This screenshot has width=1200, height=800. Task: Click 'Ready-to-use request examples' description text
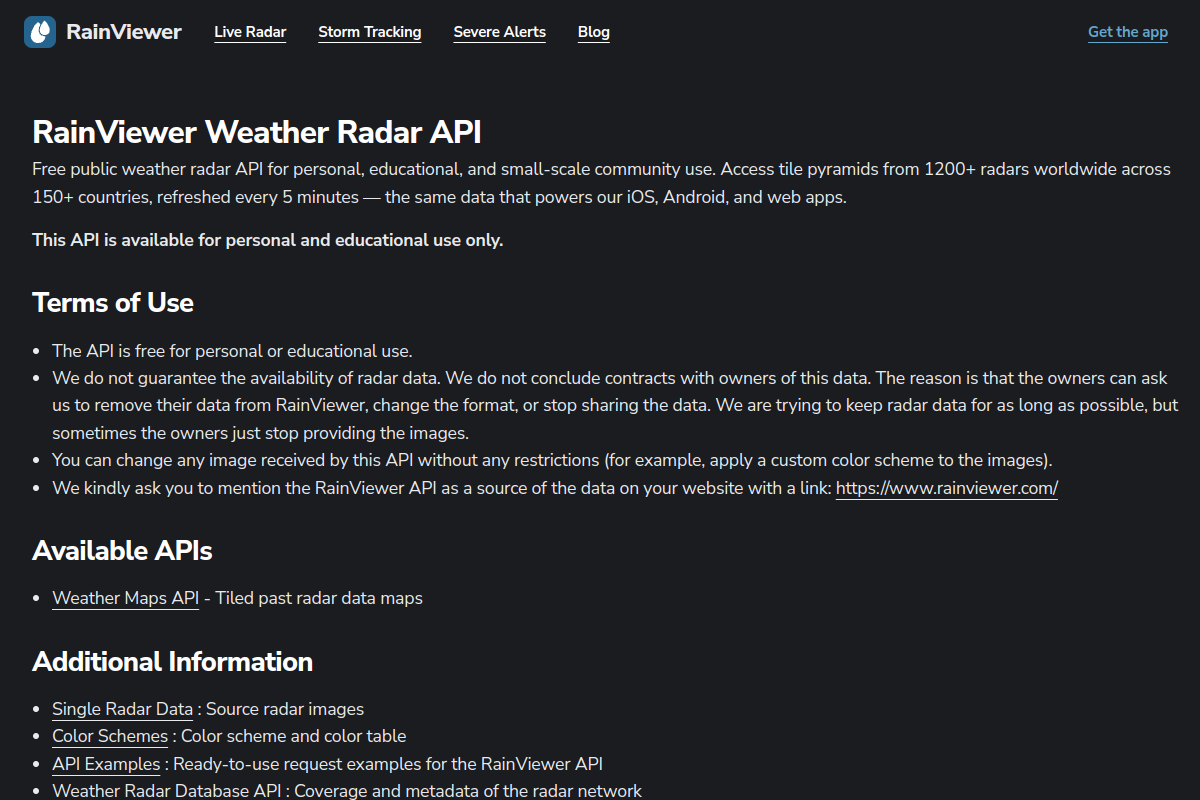pyautogui.click(x=388, y=764)
